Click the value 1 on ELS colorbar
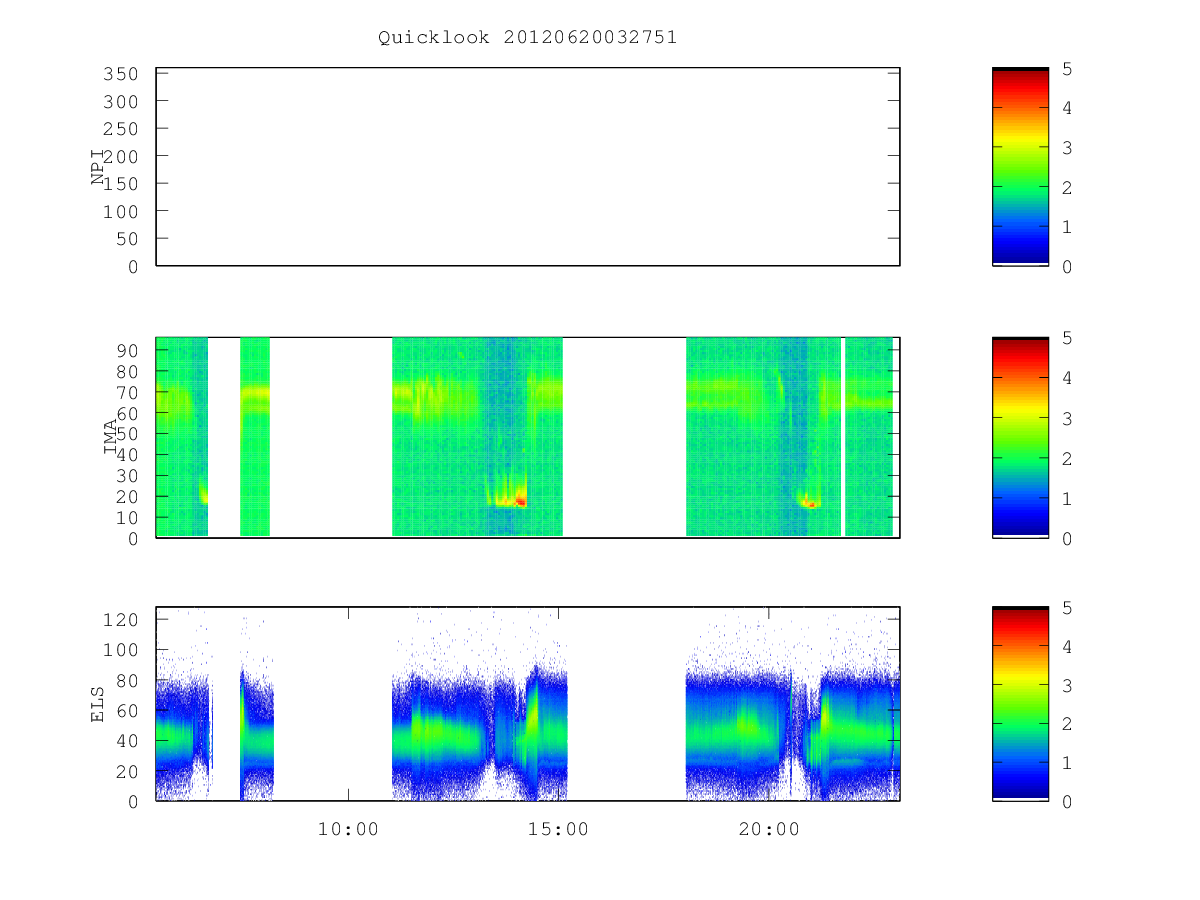 point(1068,763)
